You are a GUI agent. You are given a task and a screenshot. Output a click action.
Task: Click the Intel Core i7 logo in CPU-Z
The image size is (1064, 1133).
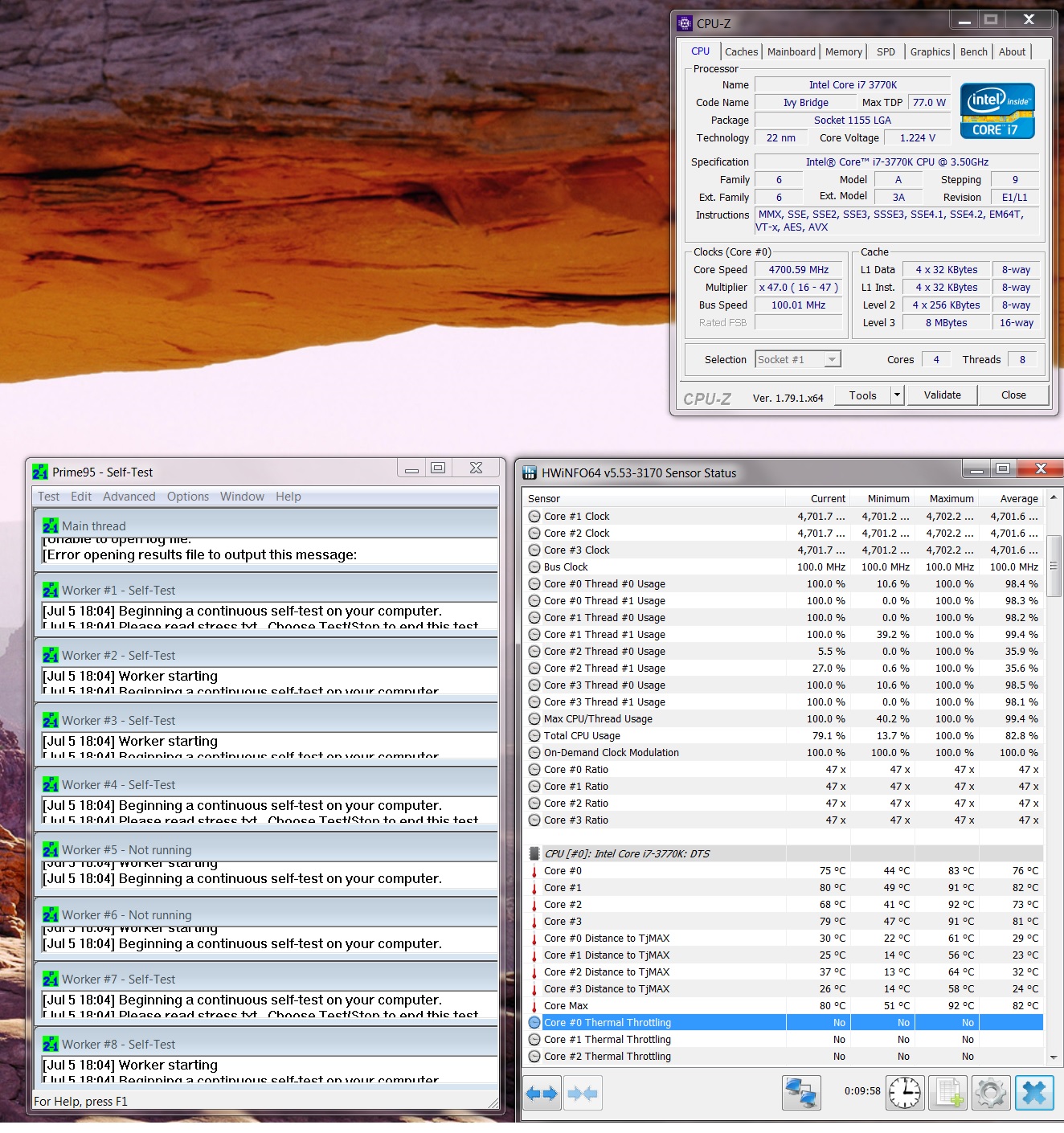(x=997, y=111)
